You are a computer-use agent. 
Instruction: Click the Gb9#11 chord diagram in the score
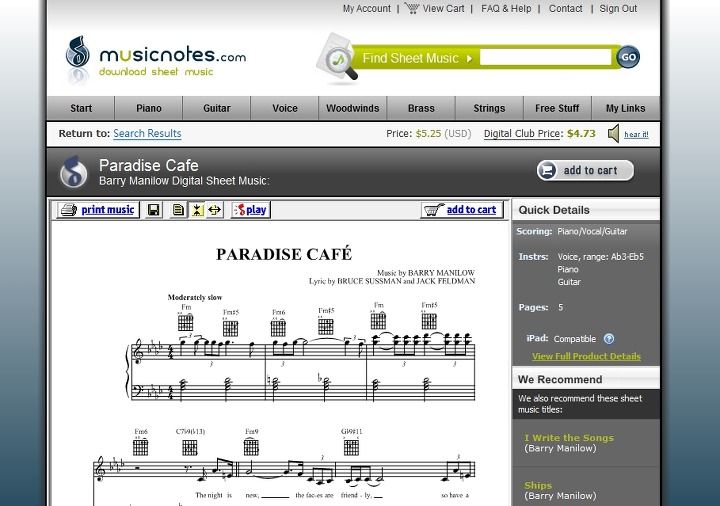point(351,446)
